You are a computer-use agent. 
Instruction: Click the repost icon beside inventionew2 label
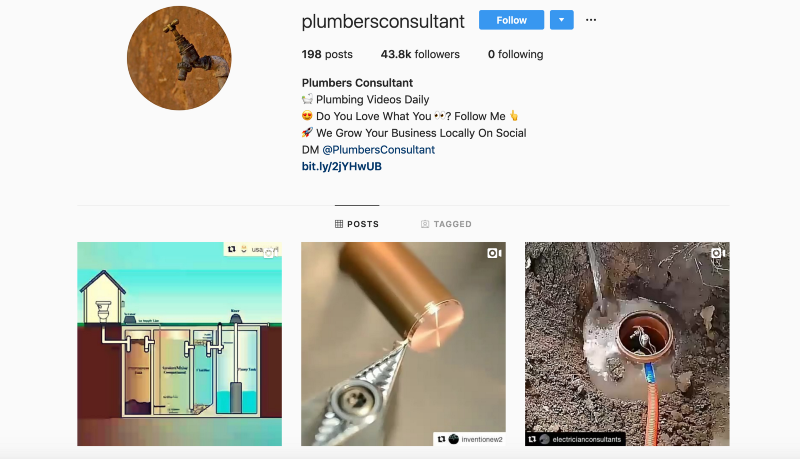pyautogui.click(x=441, y=439)
